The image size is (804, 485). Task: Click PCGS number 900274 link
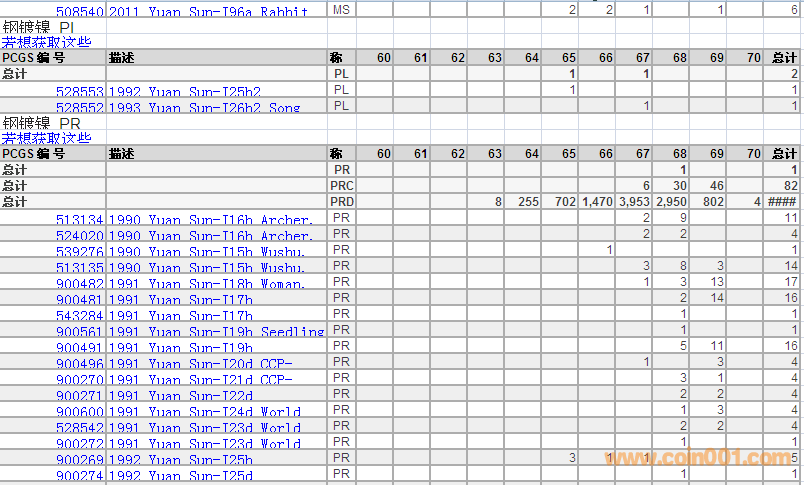point(80,475)
